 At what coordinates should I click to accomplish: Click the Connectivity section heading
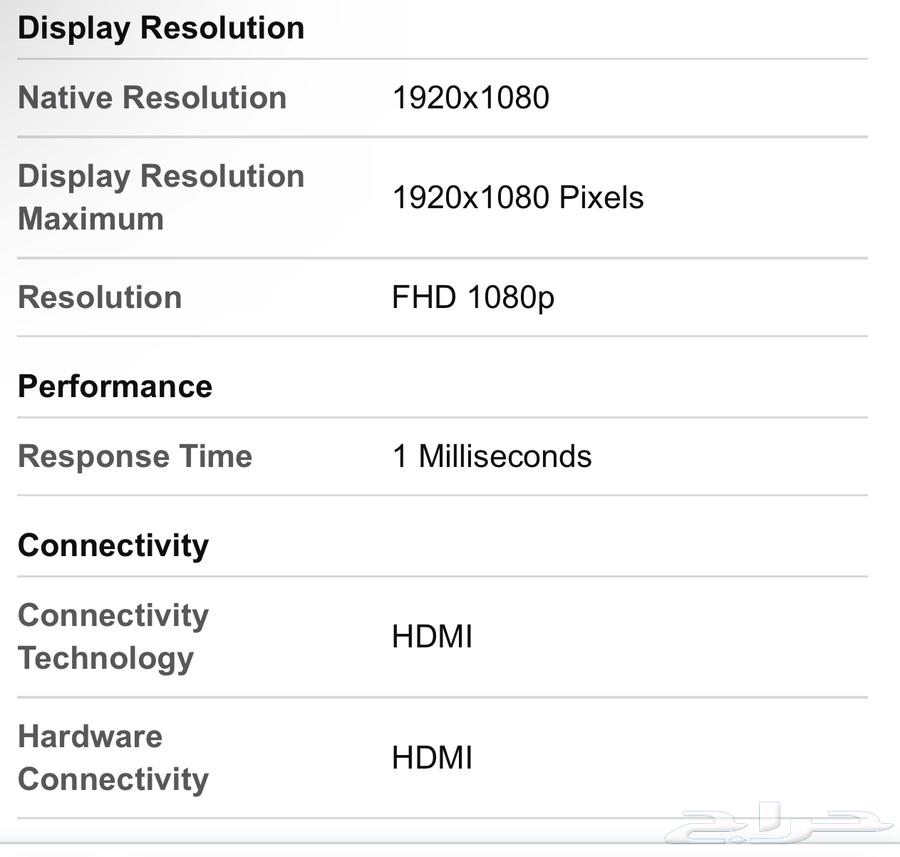[113, 545]
